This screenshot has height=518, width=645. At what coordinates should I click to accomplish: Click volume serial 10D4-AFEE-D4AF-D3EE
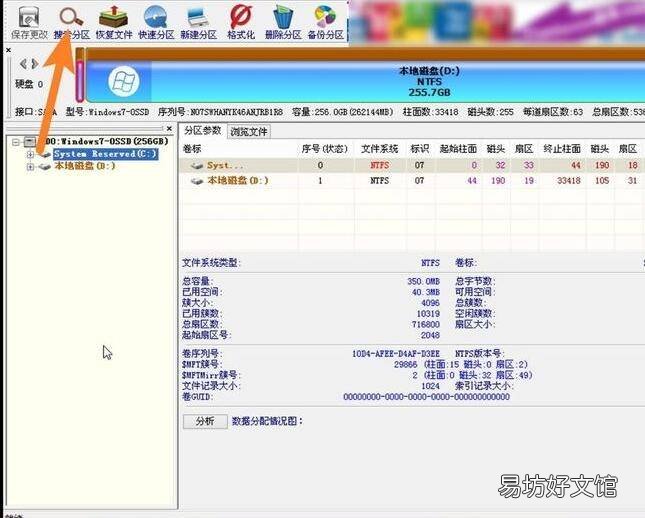396,353
